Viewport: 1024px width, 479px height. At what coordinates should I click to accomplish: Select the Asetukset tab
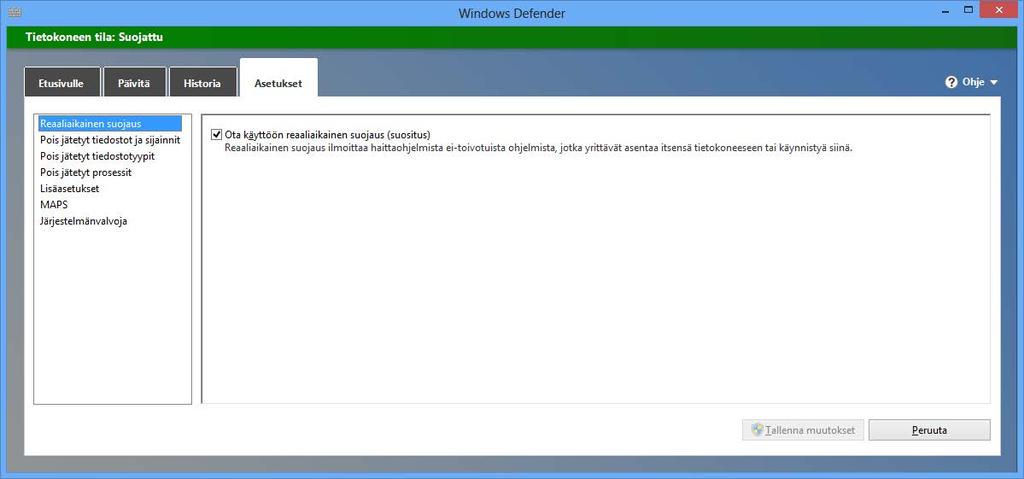279,78
